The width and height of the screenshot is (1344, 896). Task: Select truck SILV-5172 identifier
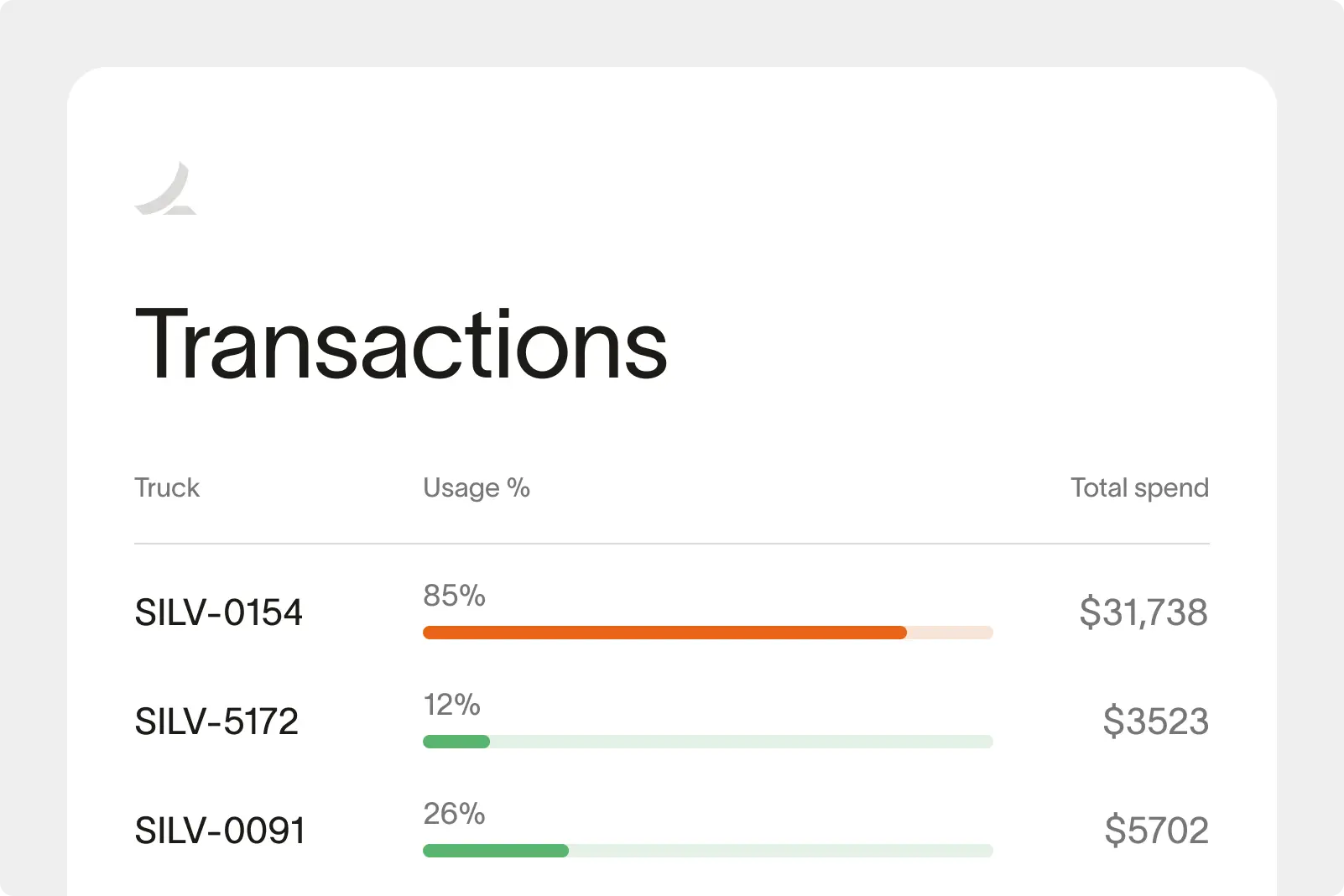pos(216,721)
